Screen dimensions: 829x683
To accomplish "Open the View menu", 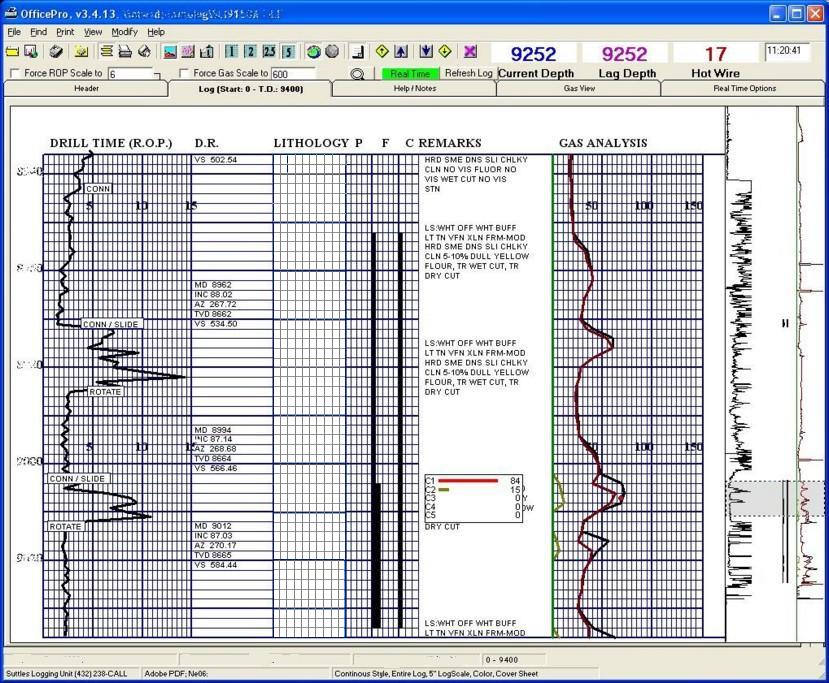I will tap(93, 32).
